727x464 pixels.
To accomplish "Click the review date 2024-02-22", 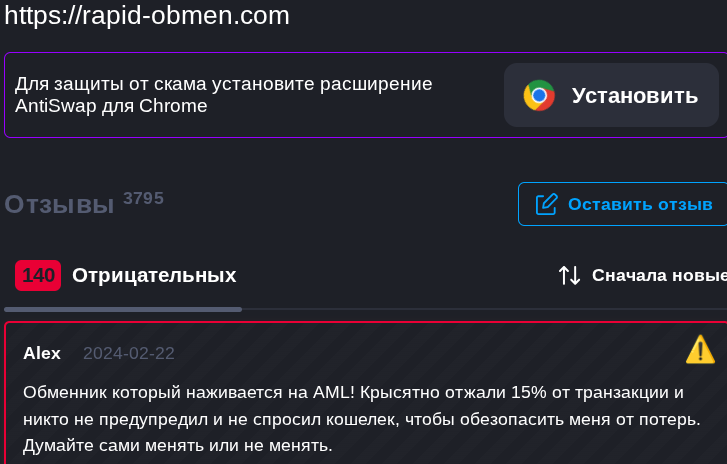I will click(x=129, y=353).
